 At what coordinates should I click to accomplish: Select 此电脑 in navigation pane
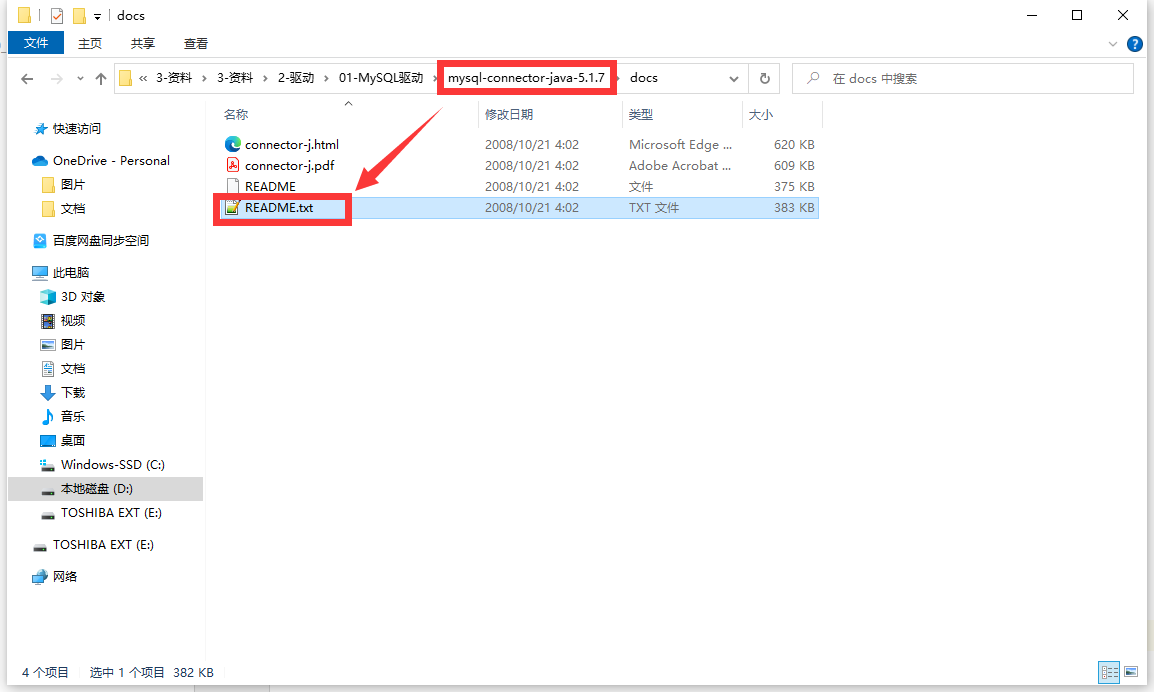(71, 272)
